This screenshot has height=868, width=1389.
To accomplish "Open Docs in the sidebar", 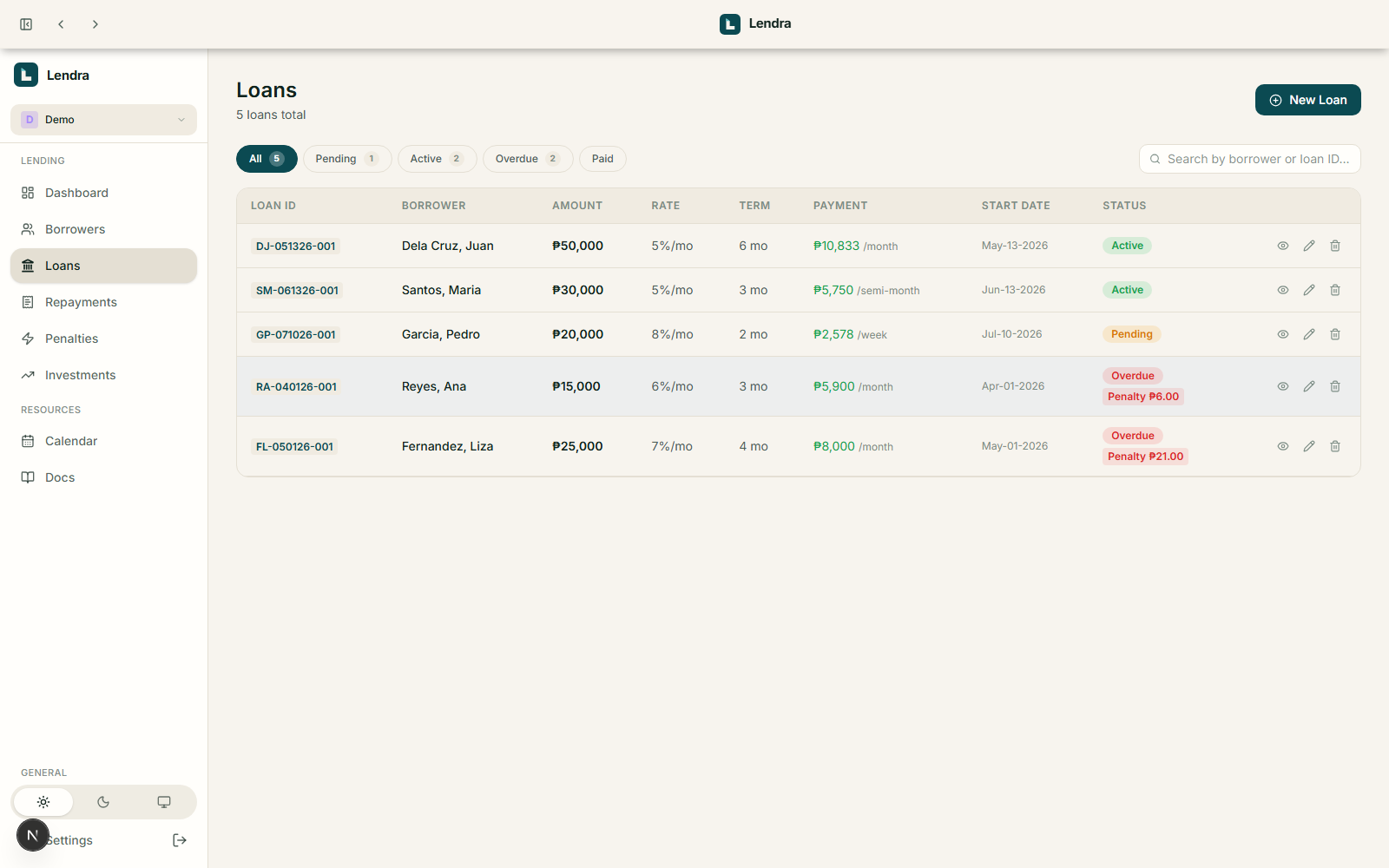I will [103, 477].
